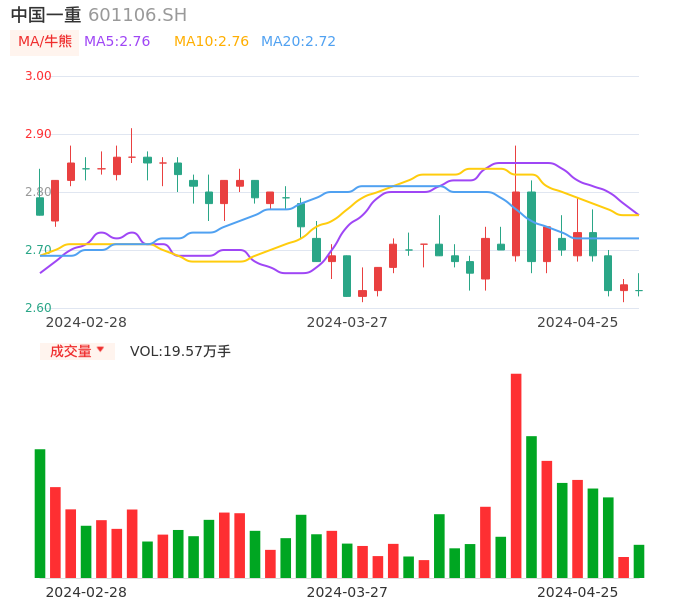Click the 601106.SH stock code
Screen dimensions: 686x606
(x=137, y=15)
